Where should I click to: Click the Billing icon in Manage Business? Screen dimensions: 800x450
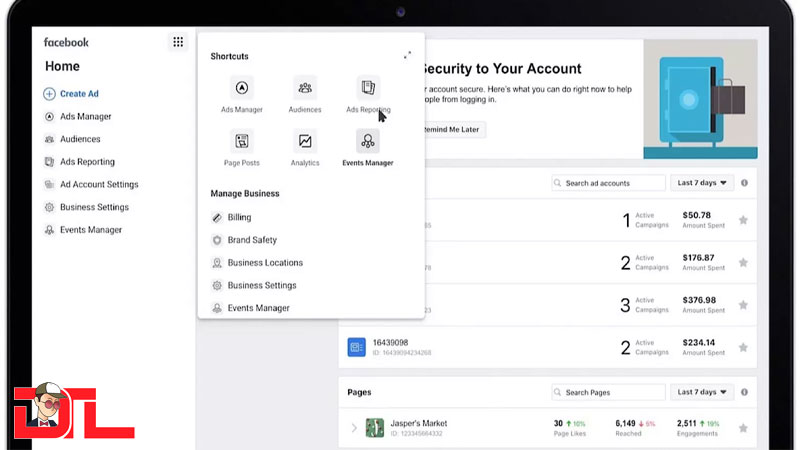point(217,217)
